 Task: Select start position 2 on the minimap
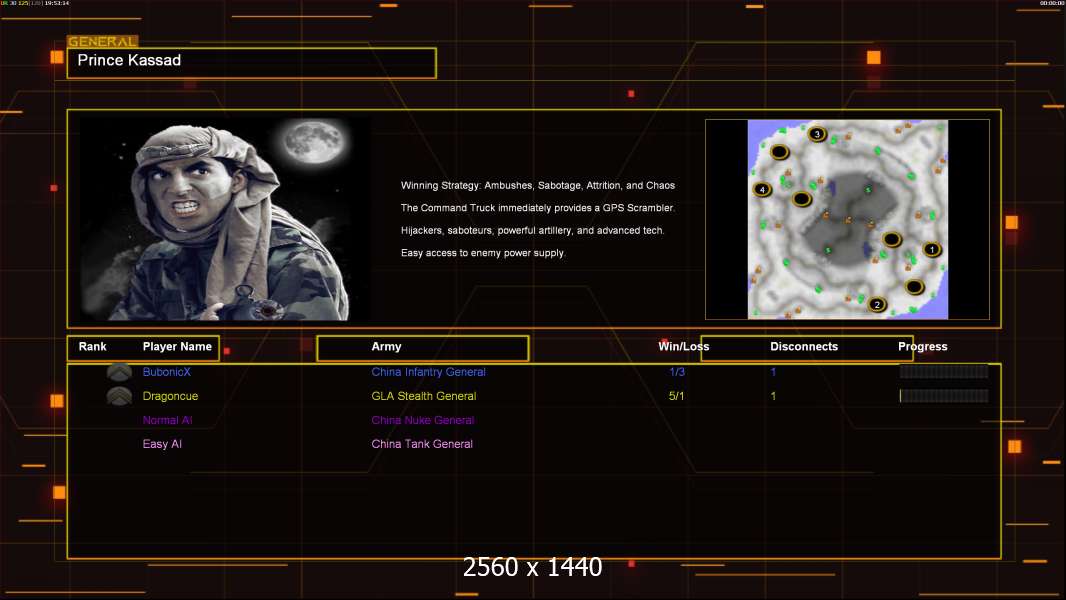[x=877, y=304]
